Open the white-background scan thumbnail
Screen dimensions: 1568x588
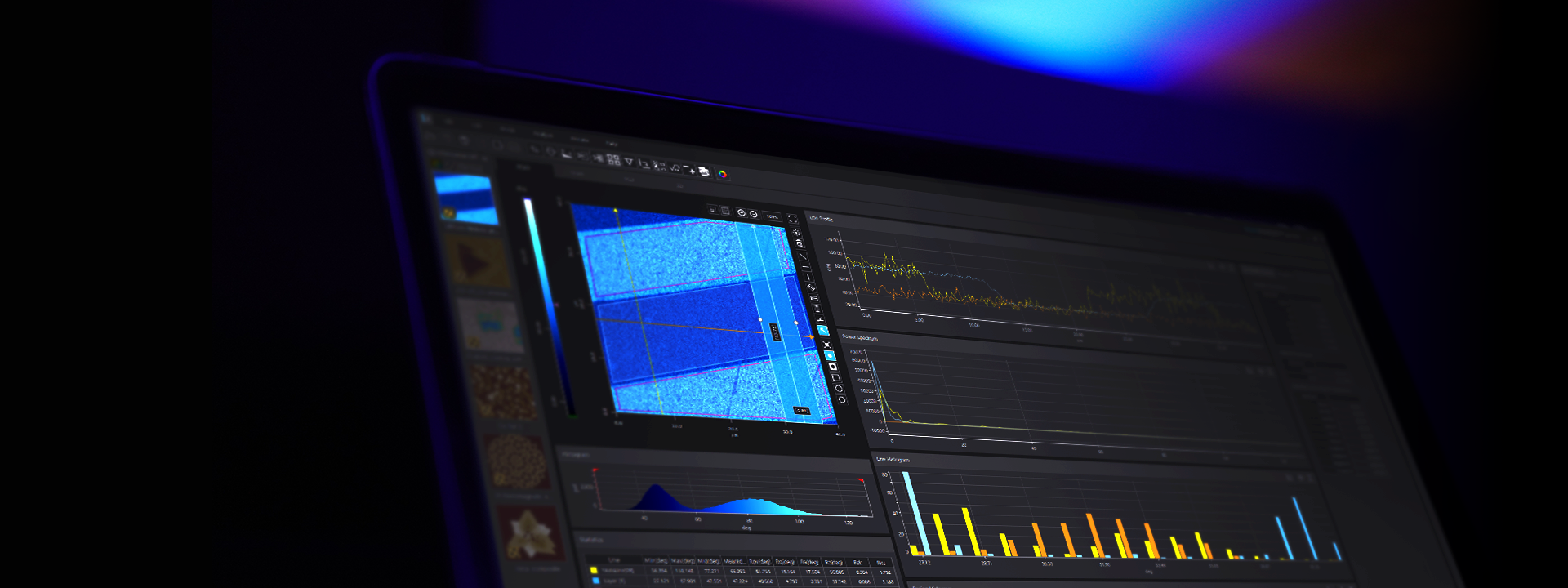[x=490, y=324]
